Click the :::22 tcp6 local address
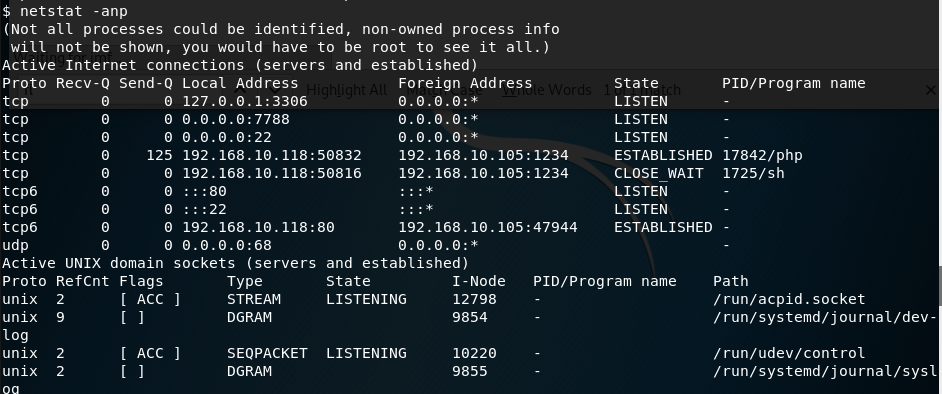The height and width of the screenshot is (394, 942). (x=204, y=209)
